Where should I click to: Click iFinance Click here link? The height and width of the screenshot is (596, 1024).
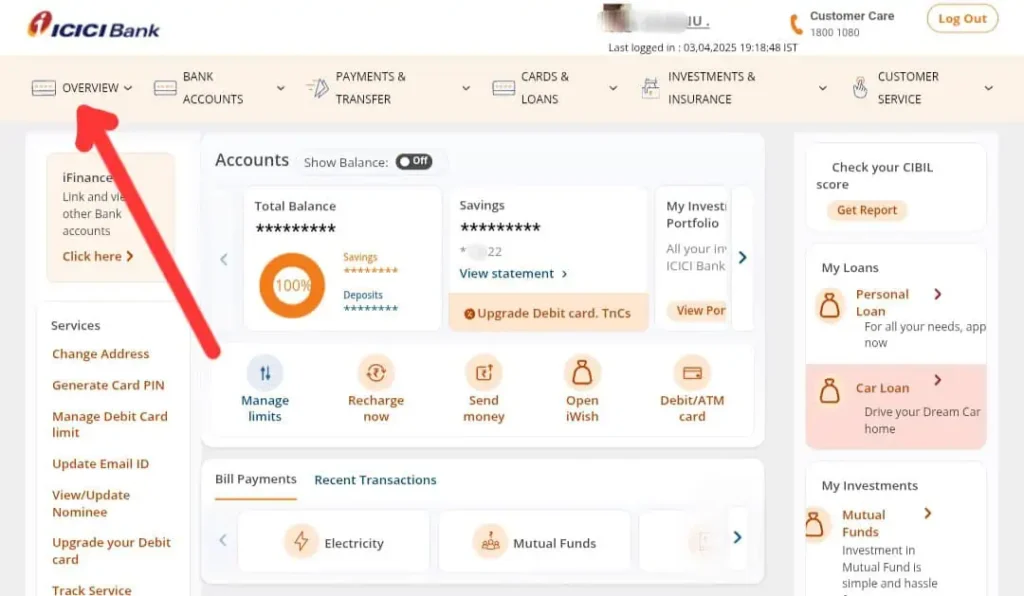[98, 257]
